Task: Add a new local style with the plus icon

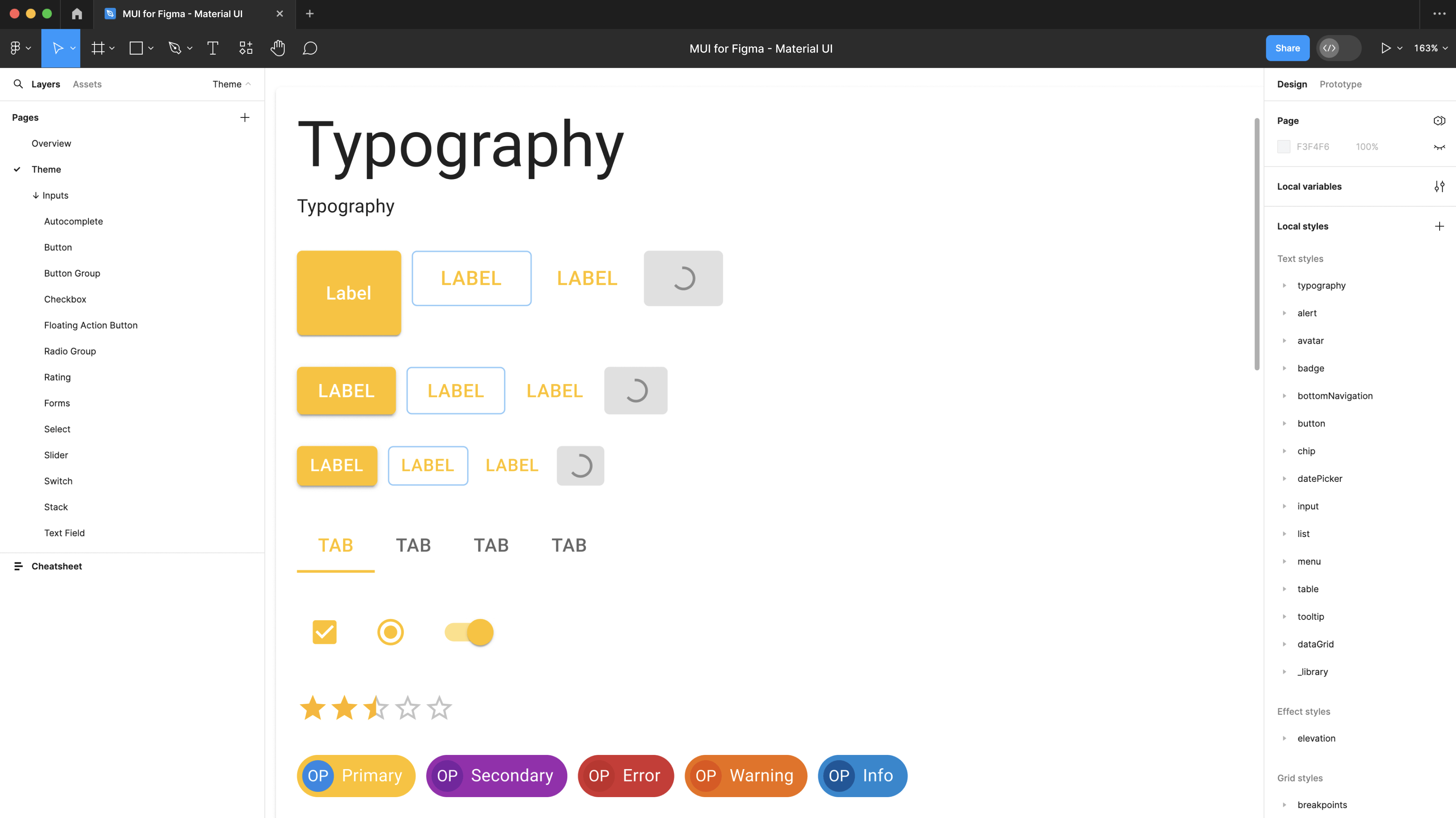Action: (1440, 226)
